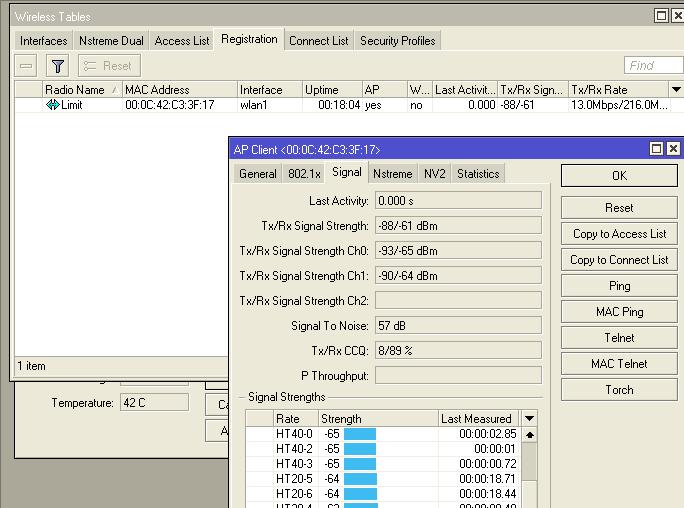Click the filter funnel icon in Wireless Tables

coord(58,66)
